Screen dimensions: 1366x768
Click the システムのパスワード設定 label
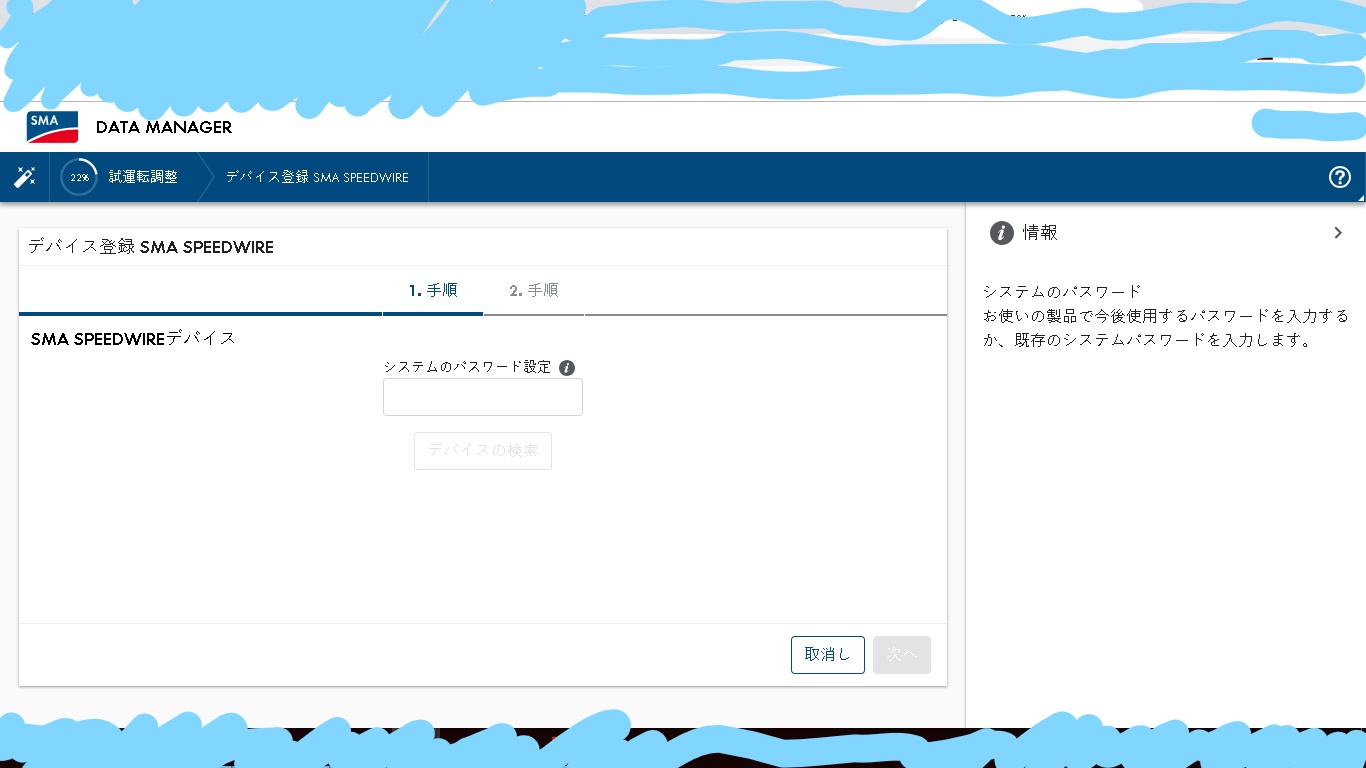pyautogui.click(x=467, y=367)
